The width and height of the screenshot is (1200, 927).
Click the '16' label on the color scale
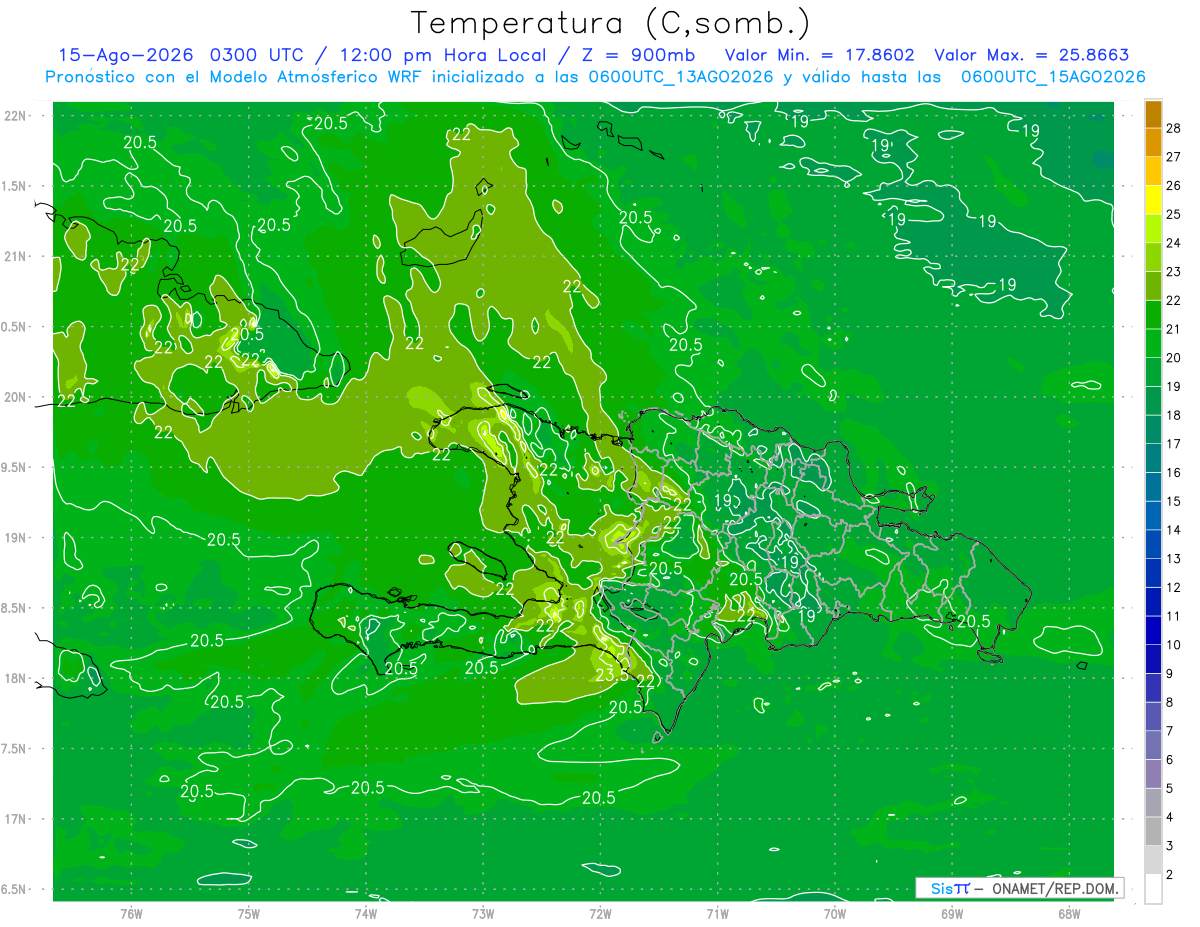(1174, 472)
